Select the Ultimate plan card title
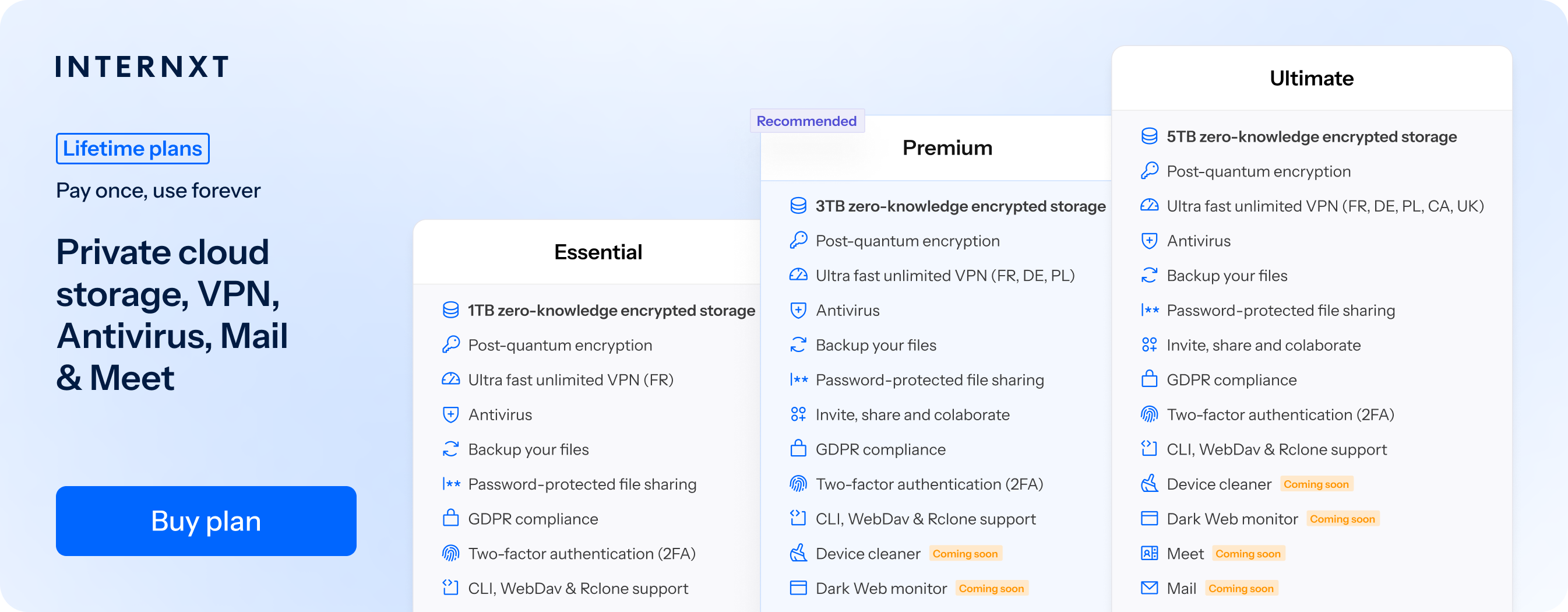Image resolution: width=1568 pixels, height=612 pixels. coord(1311,78)
